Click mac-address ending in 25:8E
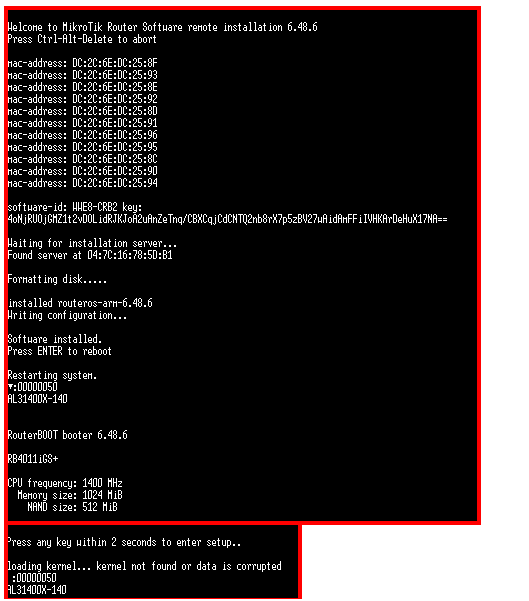The image size is (529, 601). (x=82, y=87)
